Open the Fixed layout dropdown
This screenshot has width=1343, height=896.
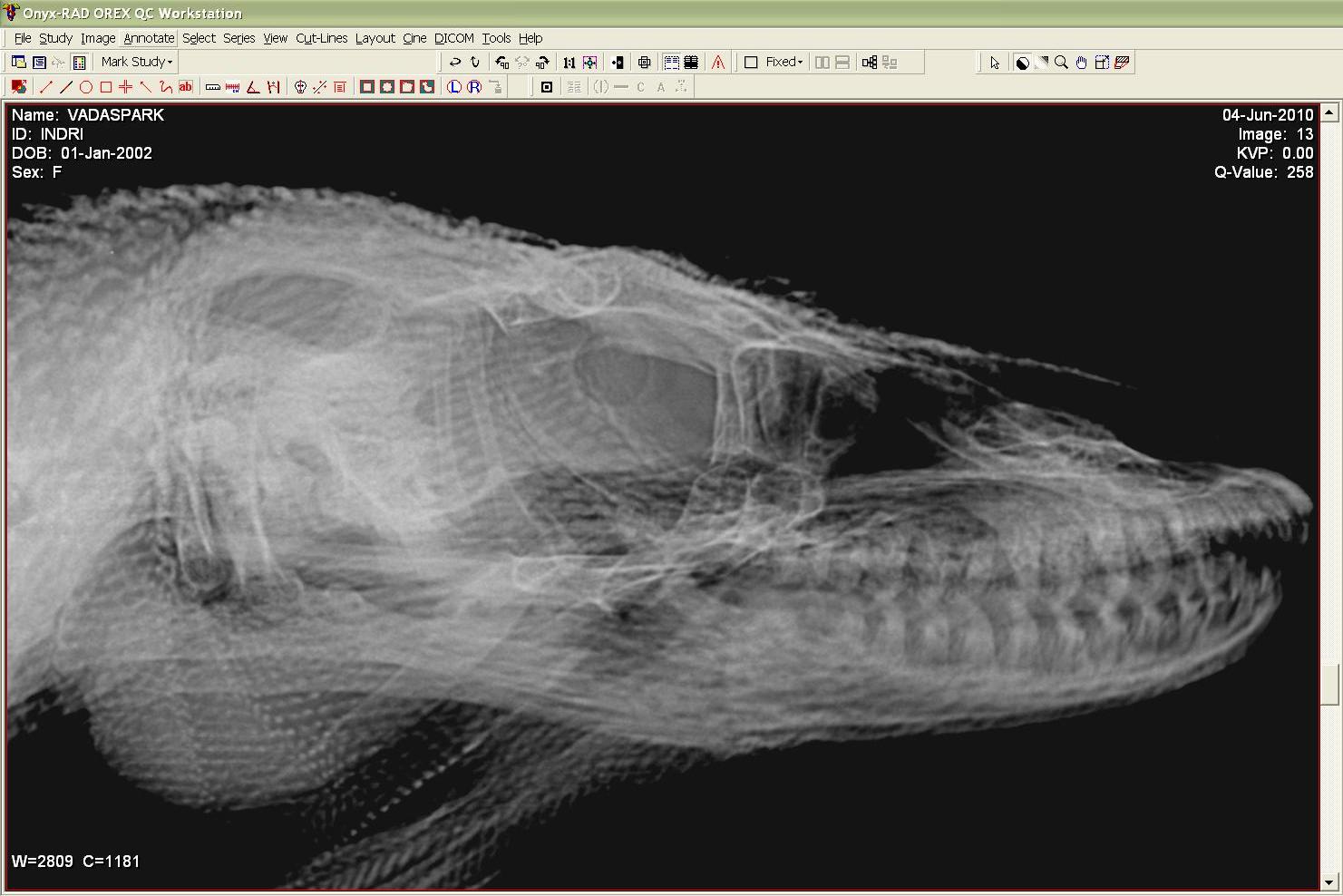784,62
